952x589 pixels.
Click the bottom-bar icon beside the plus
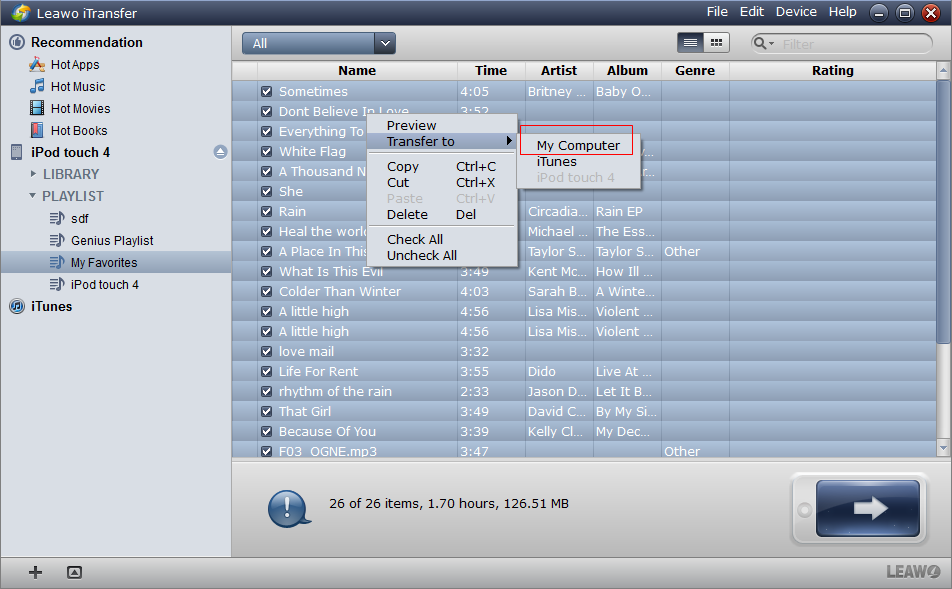coord(74,572)
